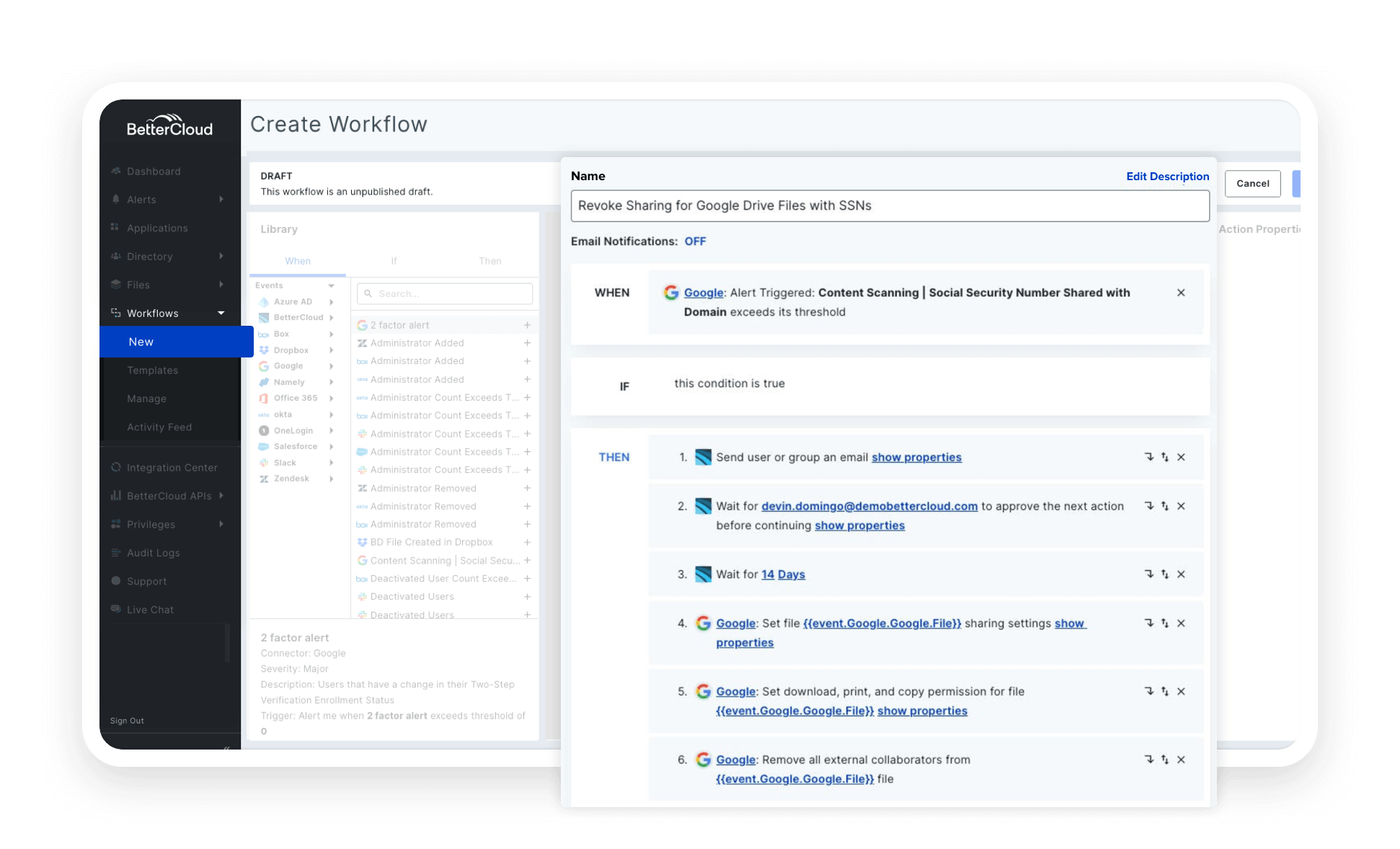The image size is (1400, 849).
Task: Delete step 4 sharing settings action
Action: point(1181,623)
